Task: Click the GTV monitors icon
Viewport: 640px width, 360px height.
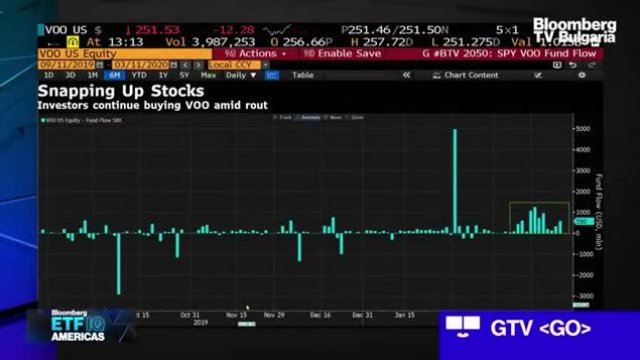Action: [462, 327]
